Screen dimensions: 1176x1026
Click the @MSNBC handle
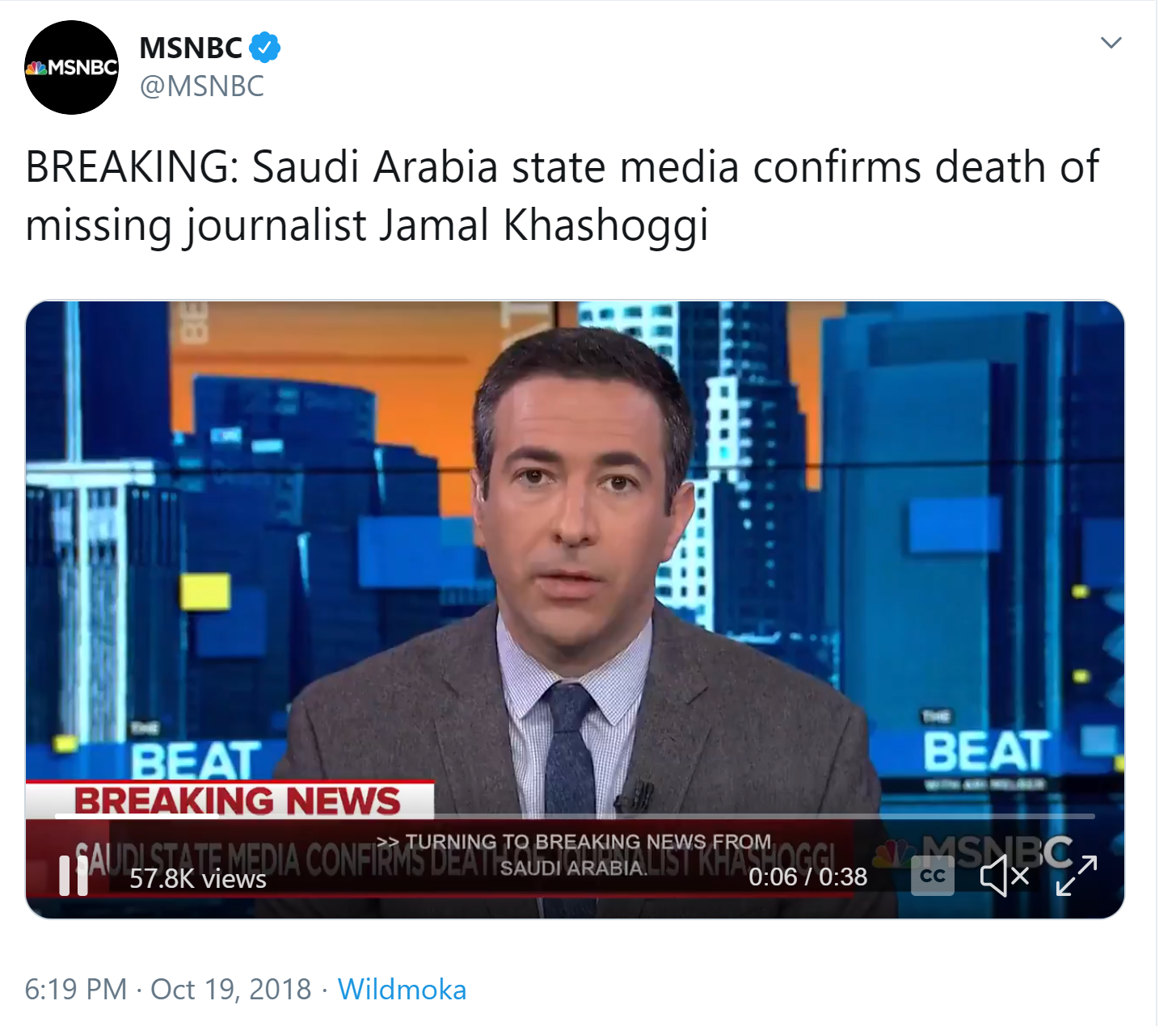coord(202,86)
